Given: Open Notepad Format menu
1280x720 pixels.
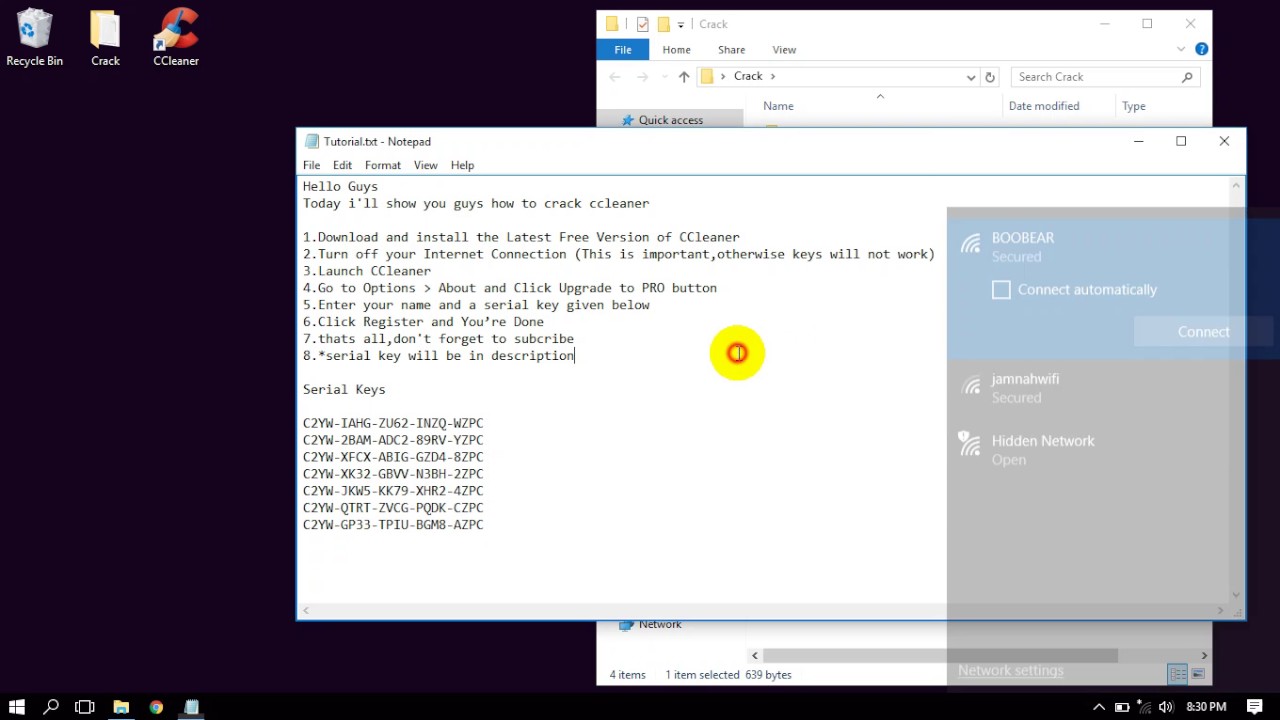Looking at the screenshot, I should pyautogui.click(x=383, y=165).
